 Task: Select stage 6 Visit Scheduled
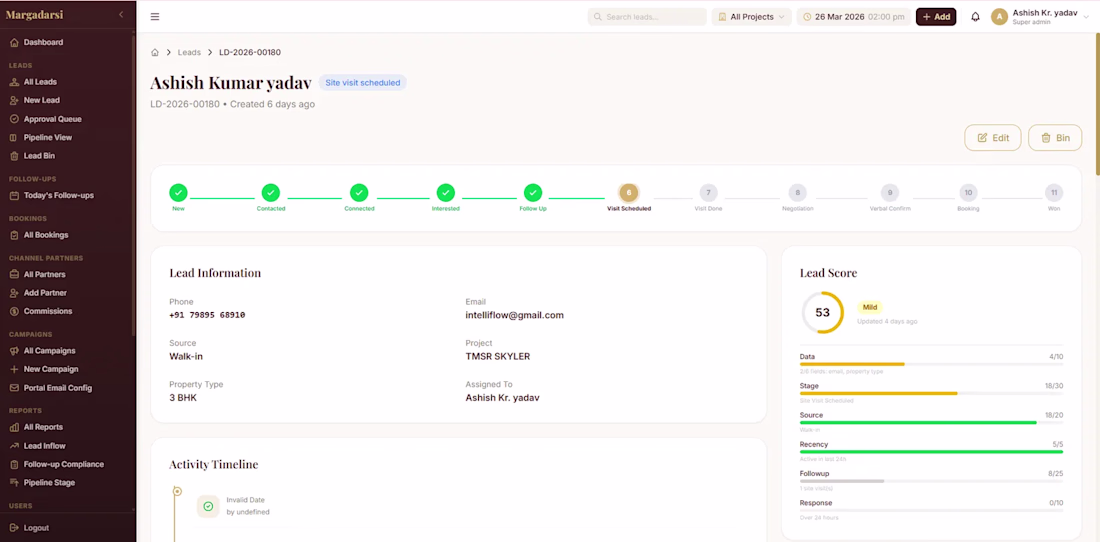pos(629,192)
